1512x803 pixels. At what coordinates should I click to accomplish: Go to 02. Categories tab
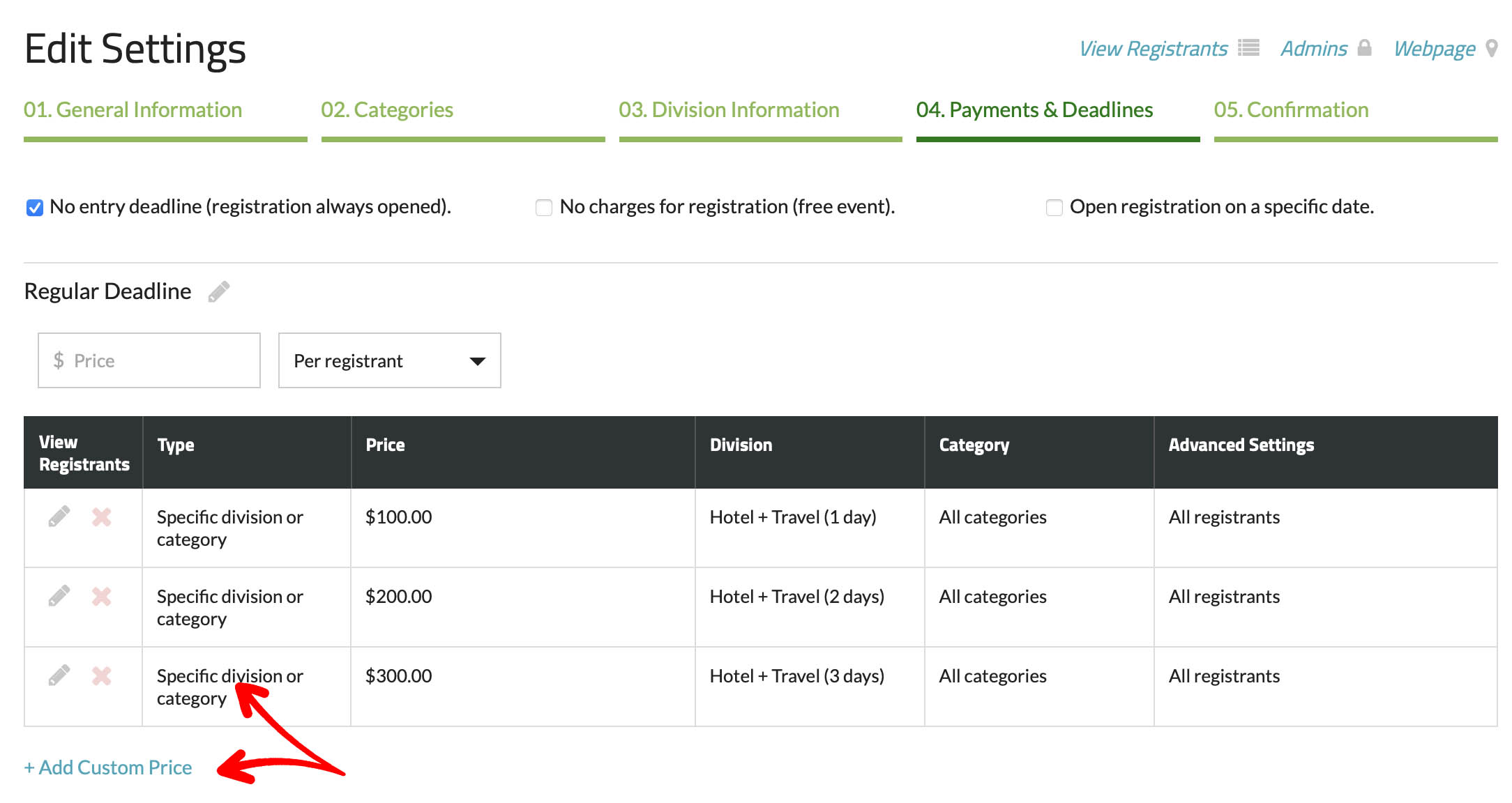click(x=387, y=110)
